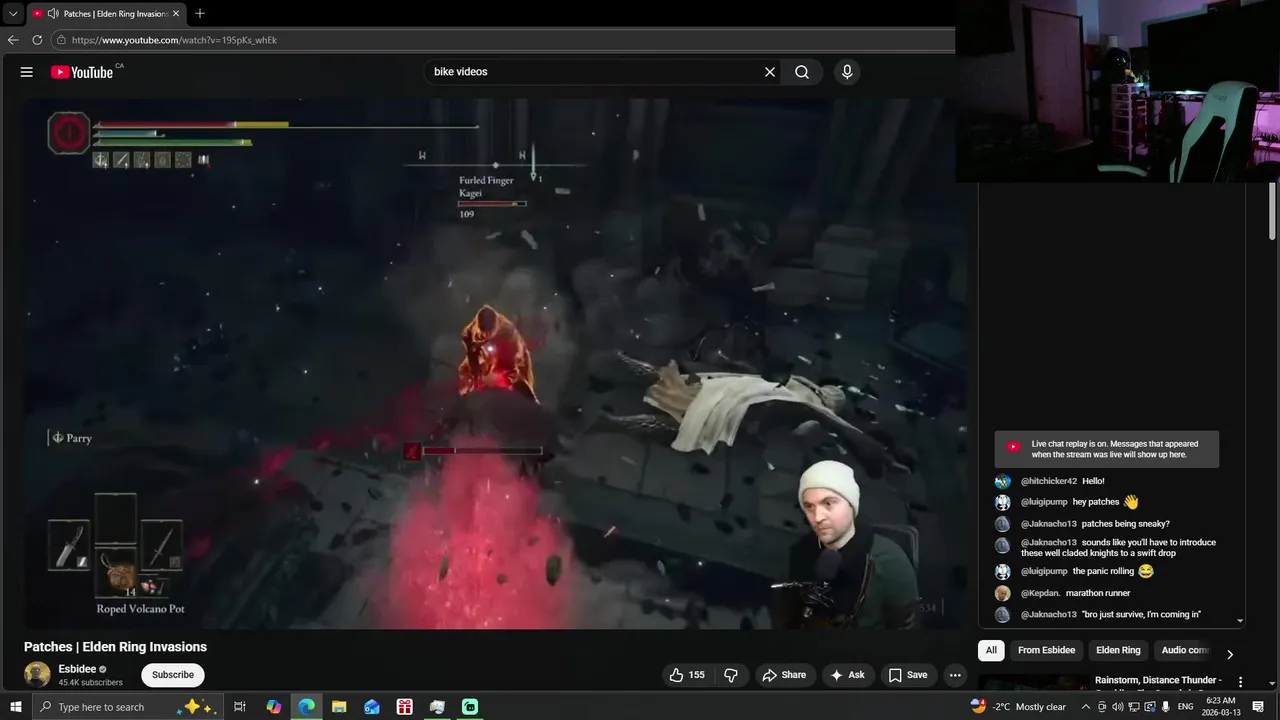Click the browser address bar URL
Image resolution: width=1280 pixels, height=720 pixels.
pos(174,40)
